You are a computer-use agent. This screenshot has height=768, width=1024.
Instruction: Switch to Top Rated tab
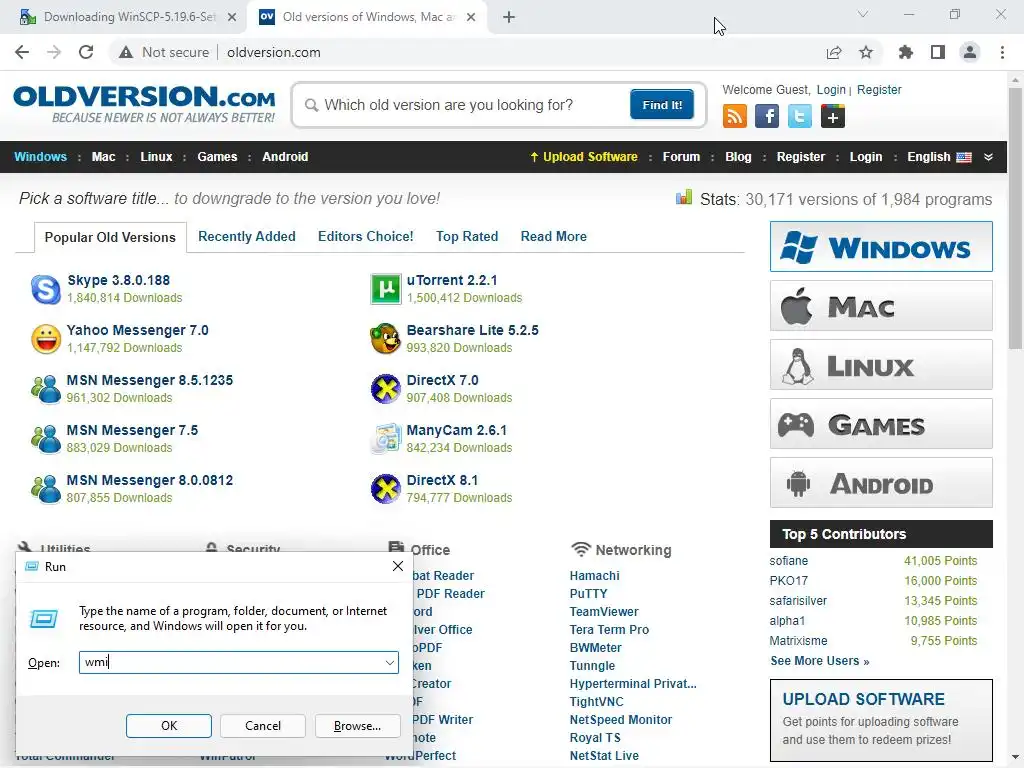point(467,236)
